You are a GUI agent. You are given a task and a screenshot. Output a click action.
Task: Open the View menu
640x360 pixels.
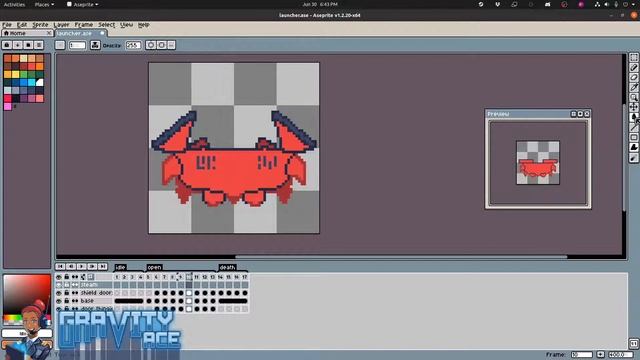(x=126, y=25)
